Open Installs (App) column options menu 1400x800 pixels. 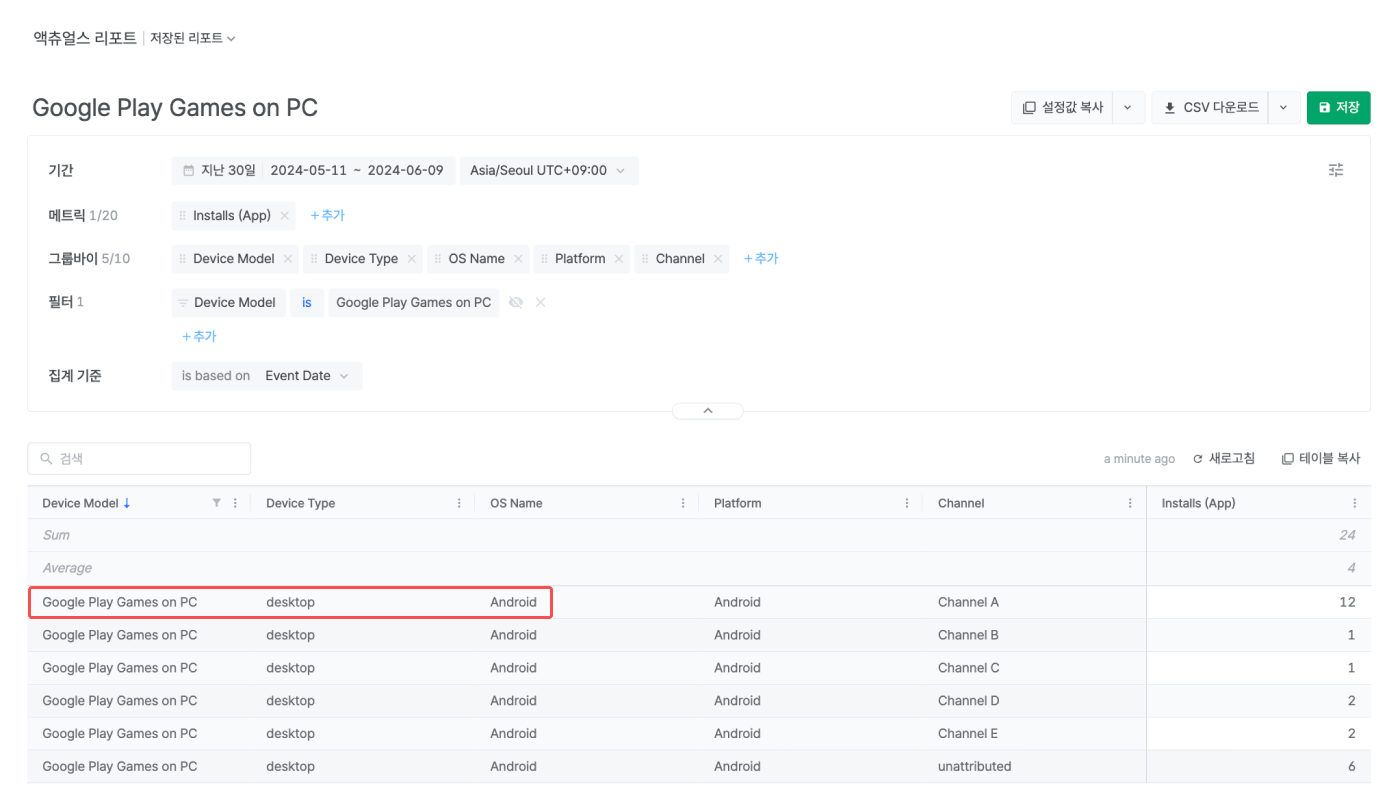(1355, 503)
